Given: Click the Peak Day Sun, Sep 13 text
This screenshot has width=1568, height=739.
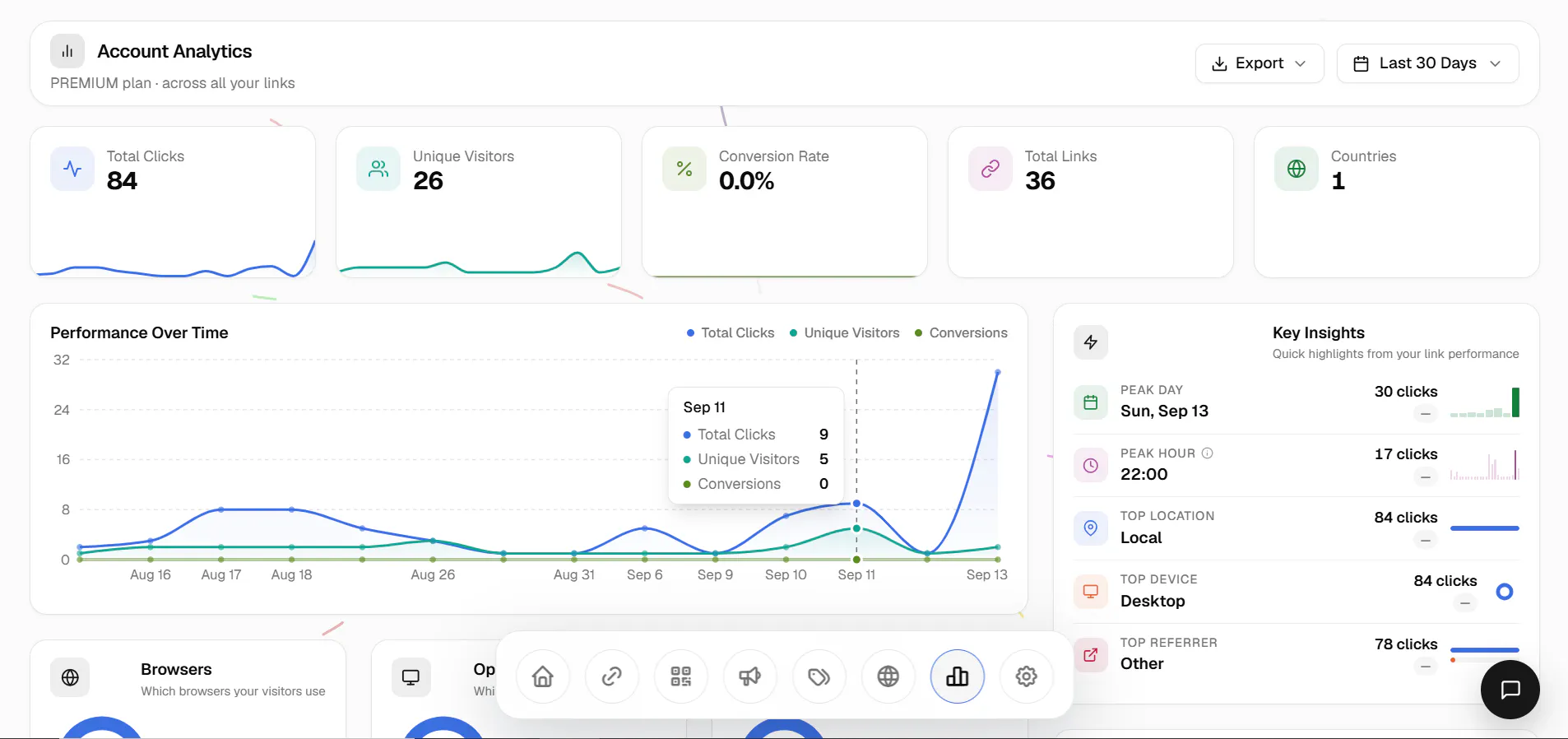Looking at the screenshot, I should point(1164,411).
